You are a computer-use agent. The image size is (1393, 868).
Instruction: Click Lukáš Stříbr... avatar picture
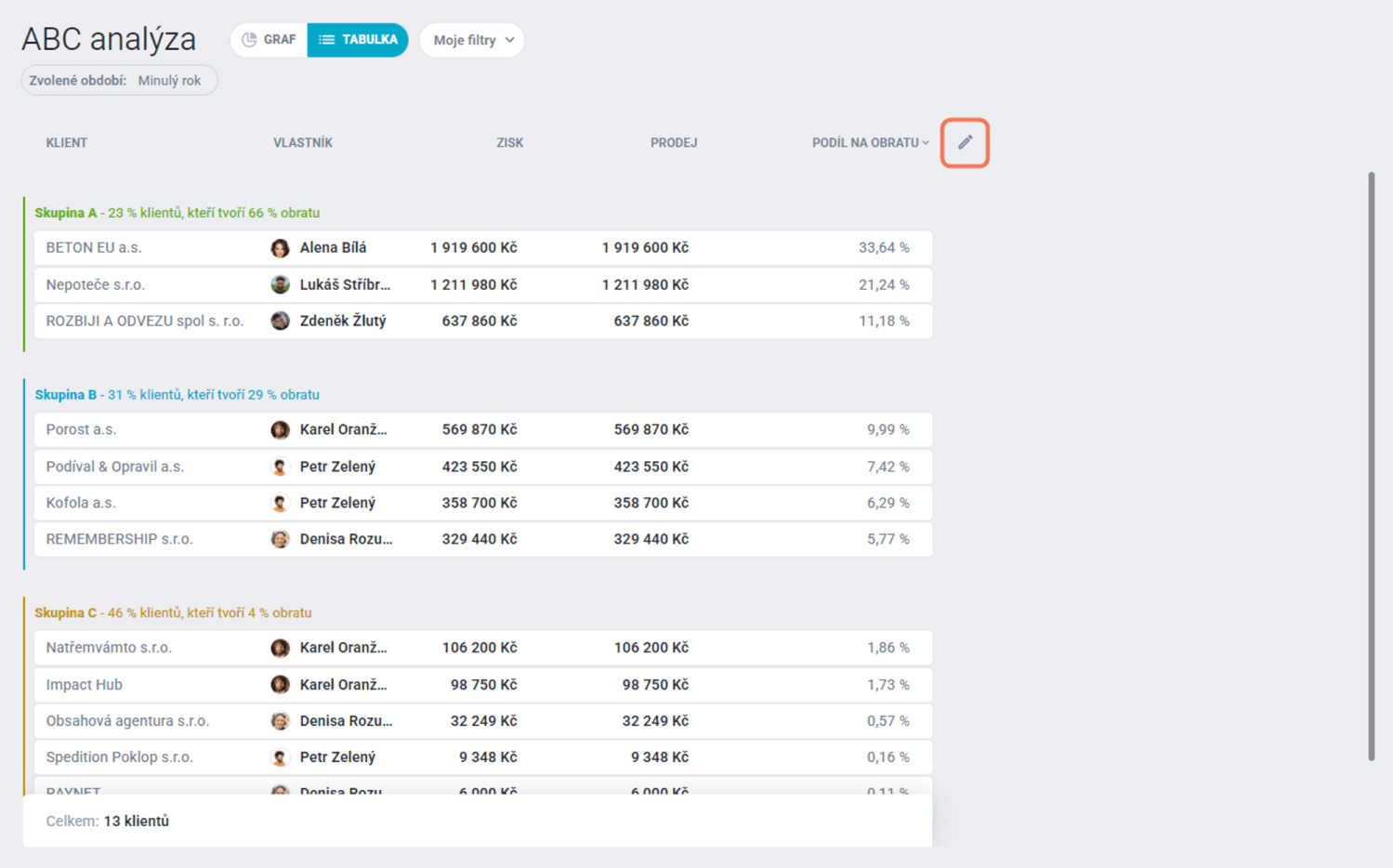pos(280,284)
